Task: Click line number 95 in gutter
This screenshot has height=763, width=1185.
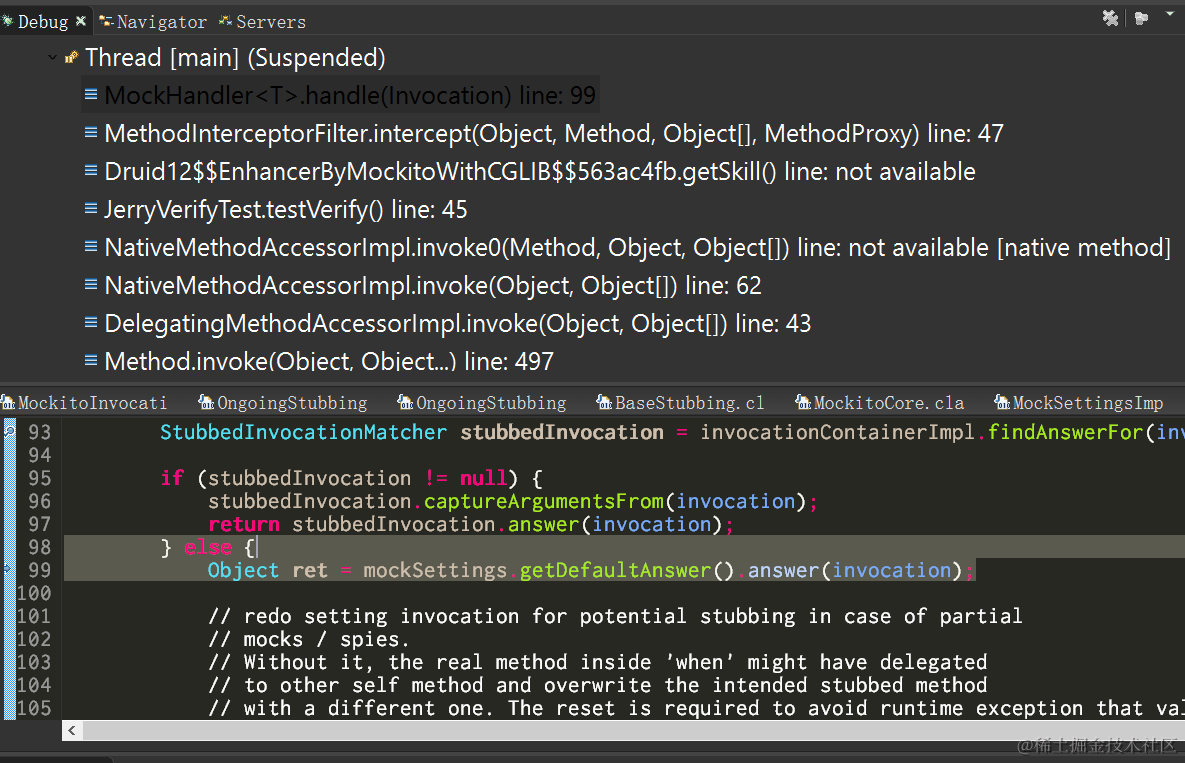Action: [39, 478]
